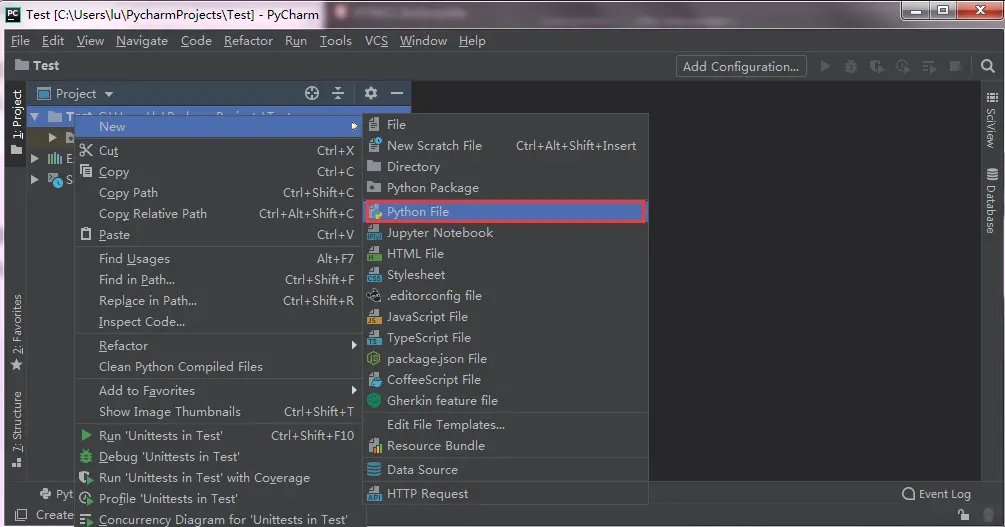Select CoffeeScript File
Image resolution: width=1005 pixels, height=527 pixels.
pos(506,380)
